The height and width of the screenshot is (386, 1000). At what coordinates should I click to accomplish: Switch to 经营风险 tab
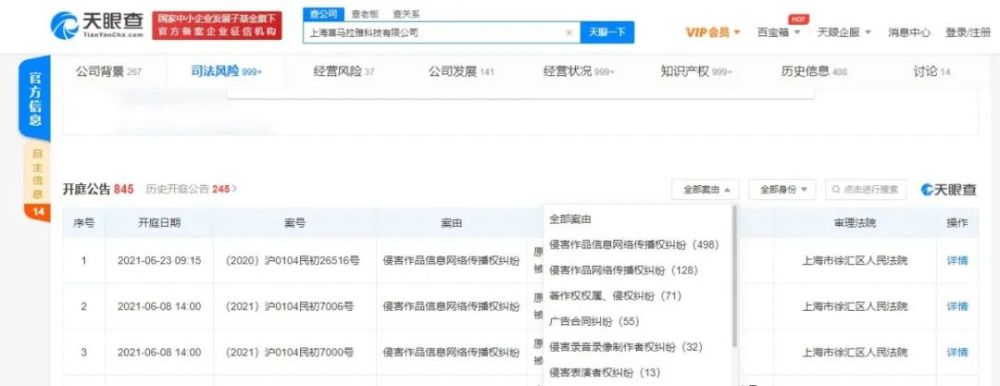[x=344, y=71]
